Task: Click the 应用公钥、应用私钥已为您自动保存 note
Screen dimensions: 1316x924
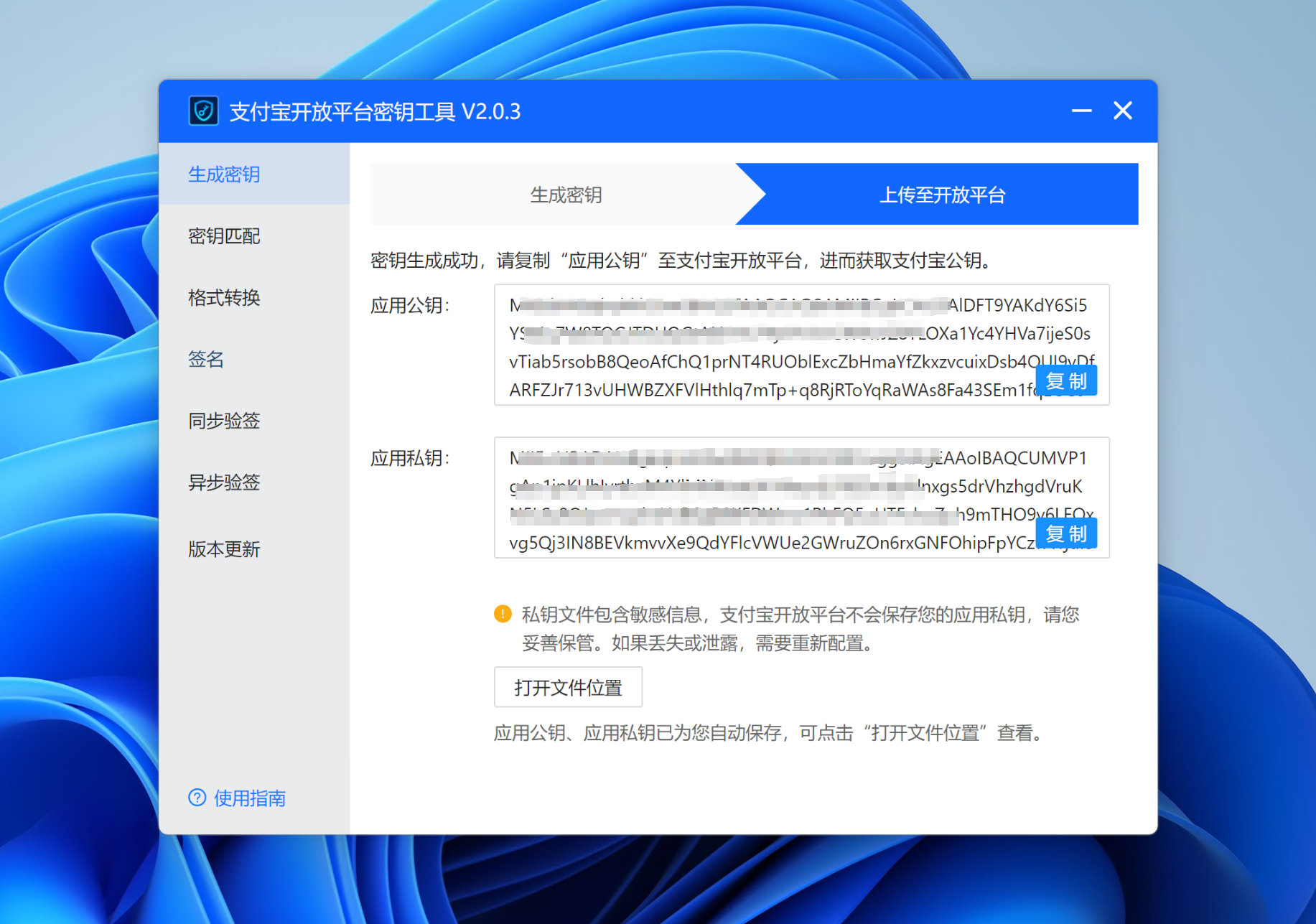Action: coord(769,733)
